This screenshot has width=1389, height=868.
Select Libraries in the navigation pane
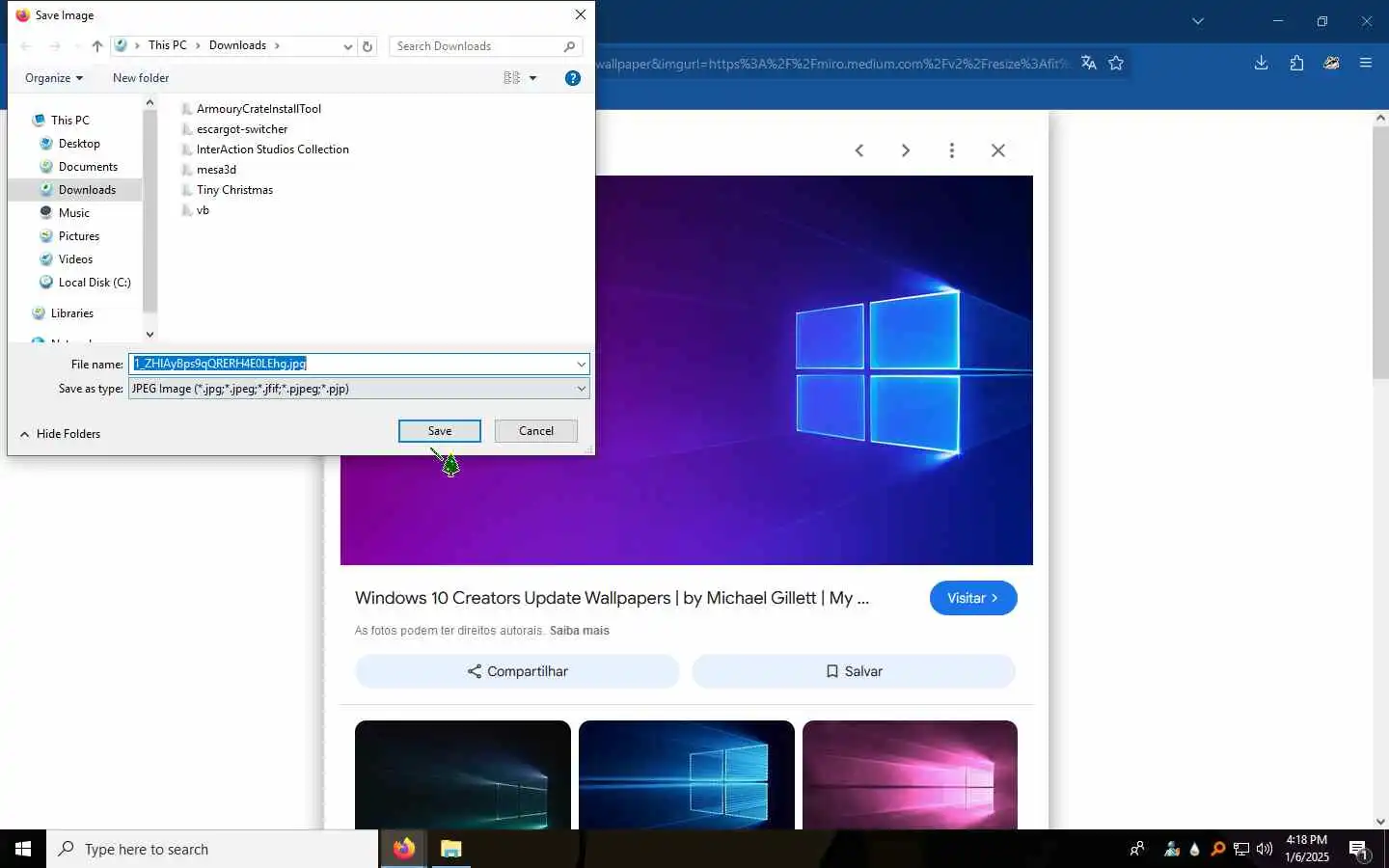(72, 313)
